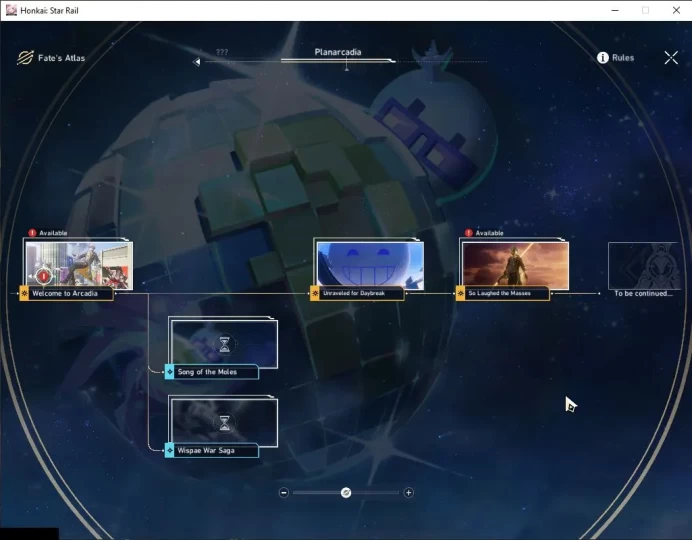Go to previous region with left arrow
This screenshot has width=692, height=540.
[x=197, y=62]
